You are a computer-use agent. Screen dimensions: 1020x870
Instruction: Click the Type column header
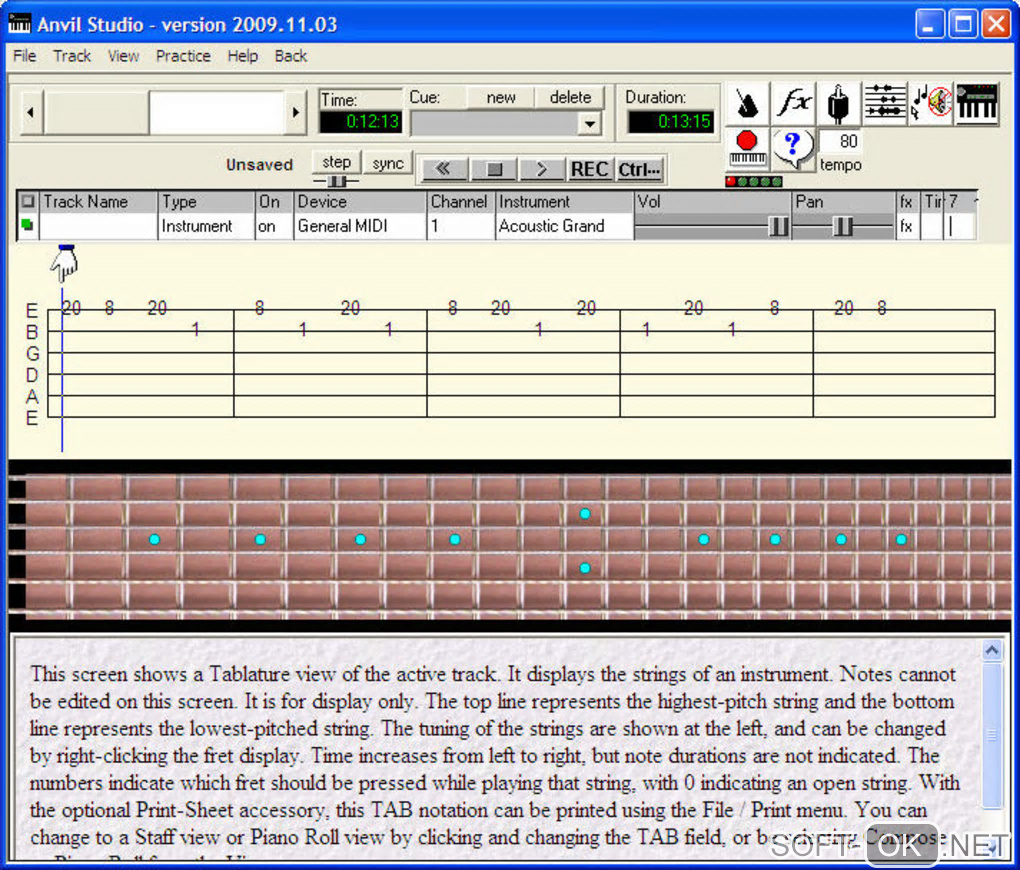206,202
